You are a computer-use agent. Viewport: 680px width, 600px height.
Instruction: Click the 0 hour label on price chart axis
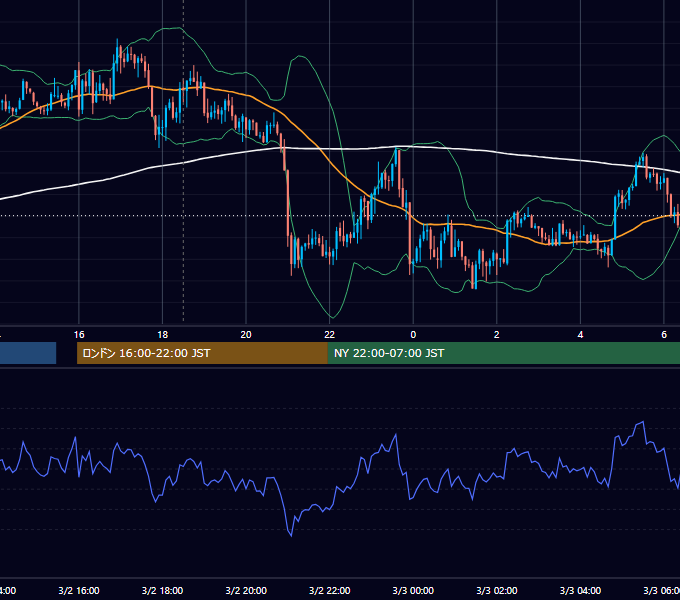(x=413, y=335)
